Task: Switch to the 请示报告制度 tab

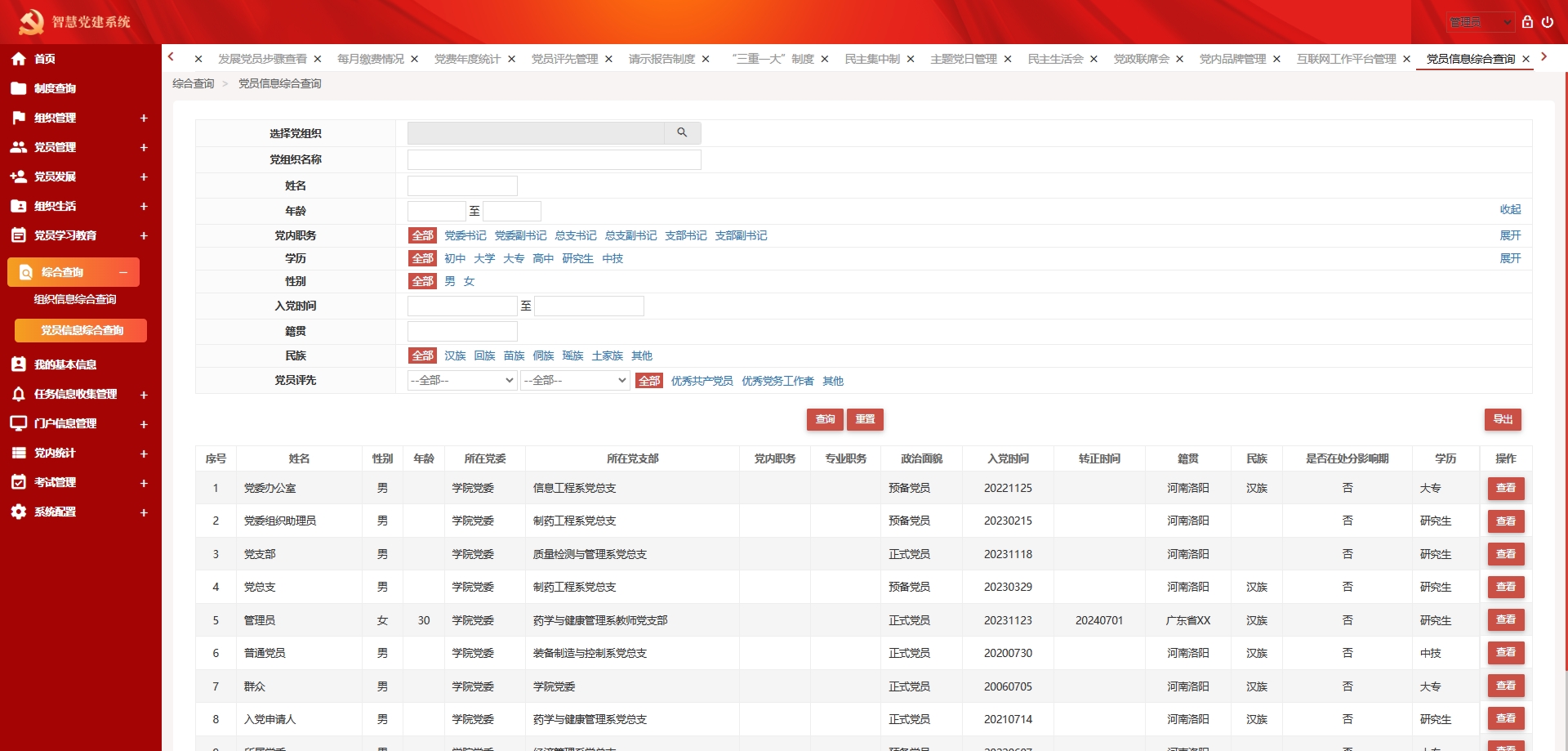Action: pyautogui.click(x=661, y=59)
